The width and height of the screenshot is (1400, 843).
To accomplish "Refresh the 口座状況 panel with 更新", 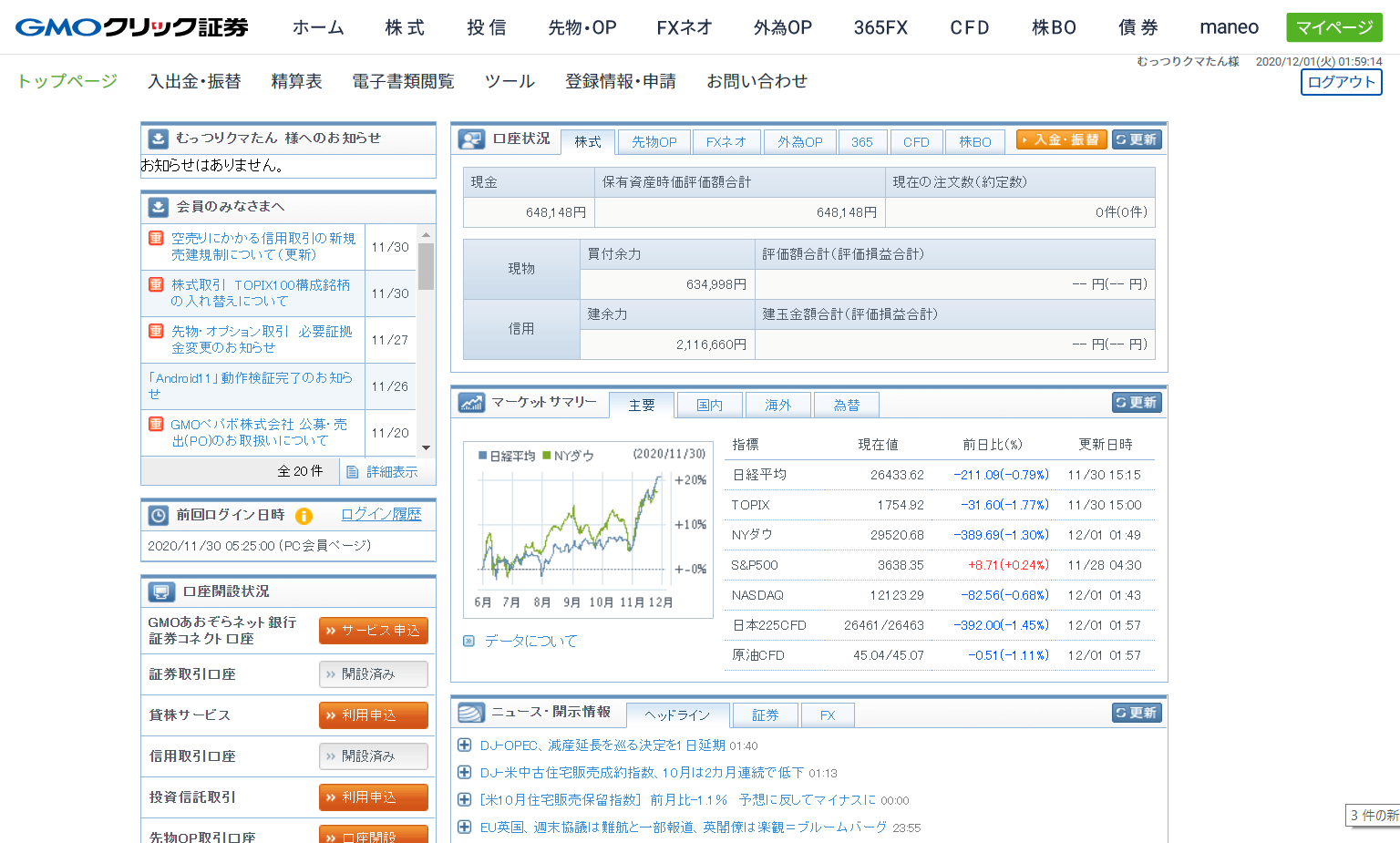I will (x=1137, y=139).
